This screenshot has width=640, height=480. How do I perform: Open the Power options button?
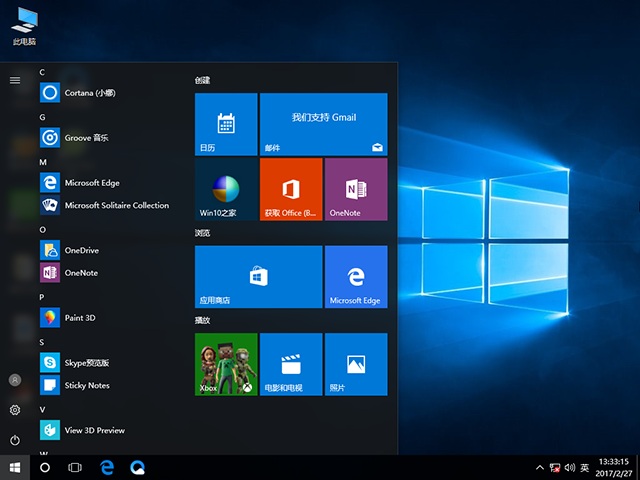coord(15,440)
